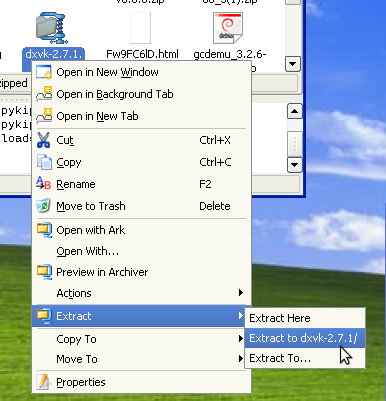Select the gcdemu Debian package icon
Image resolution: width=386 pixels, height=401 pixels.
228,28
